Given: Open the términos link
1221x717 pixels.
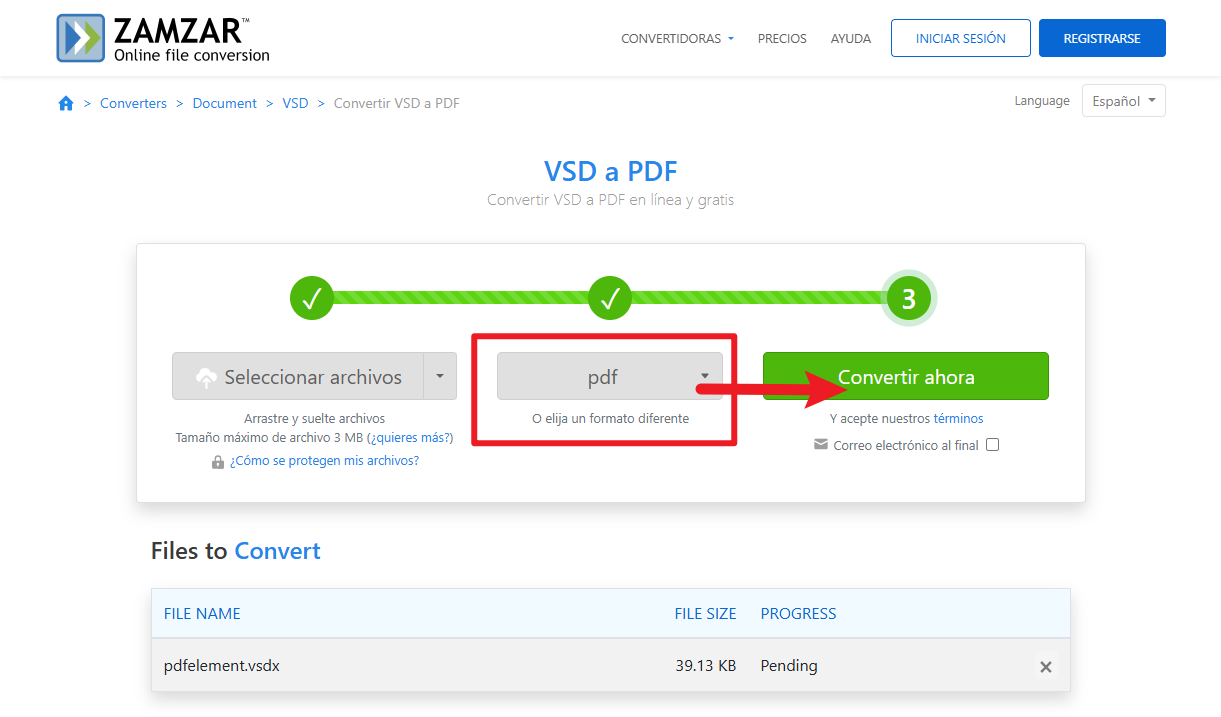Looking at the screenshot, I should [958, 419].
